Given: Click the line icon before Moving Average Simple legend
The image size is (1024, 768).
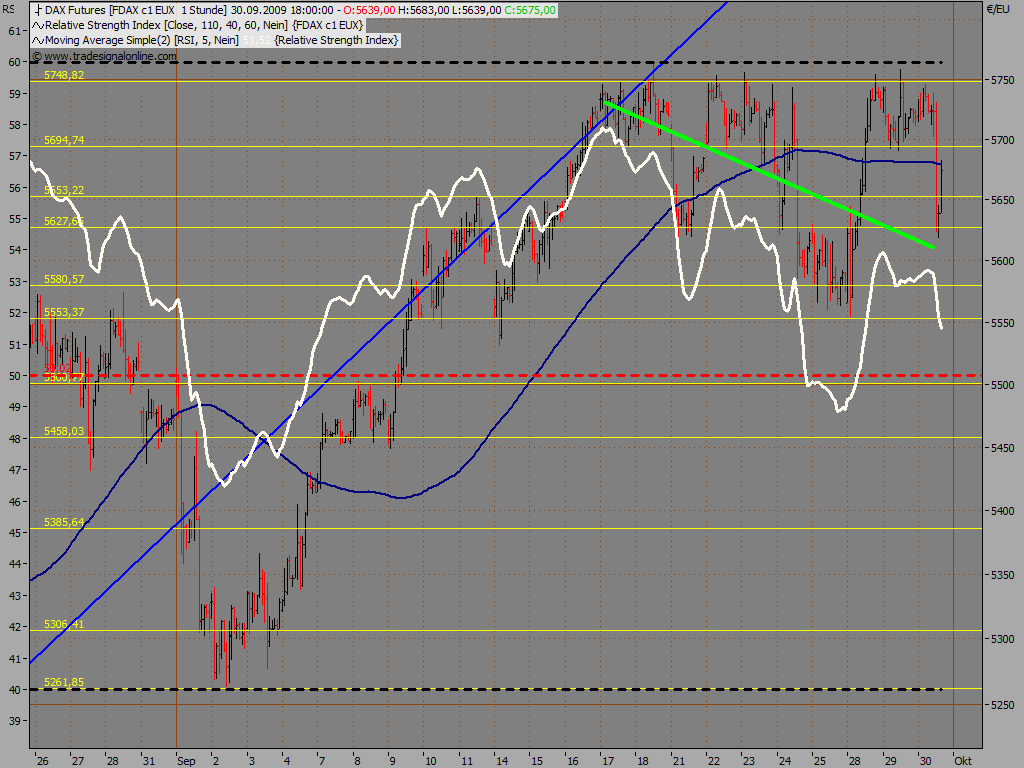Looking at the screenshot, I should coord(38,40).
